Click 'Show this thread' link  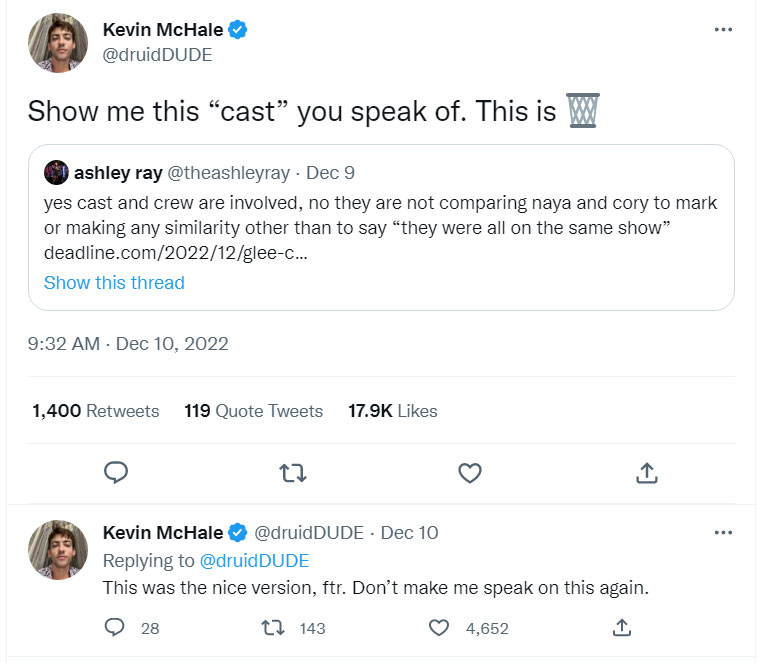tap(114, 283)
